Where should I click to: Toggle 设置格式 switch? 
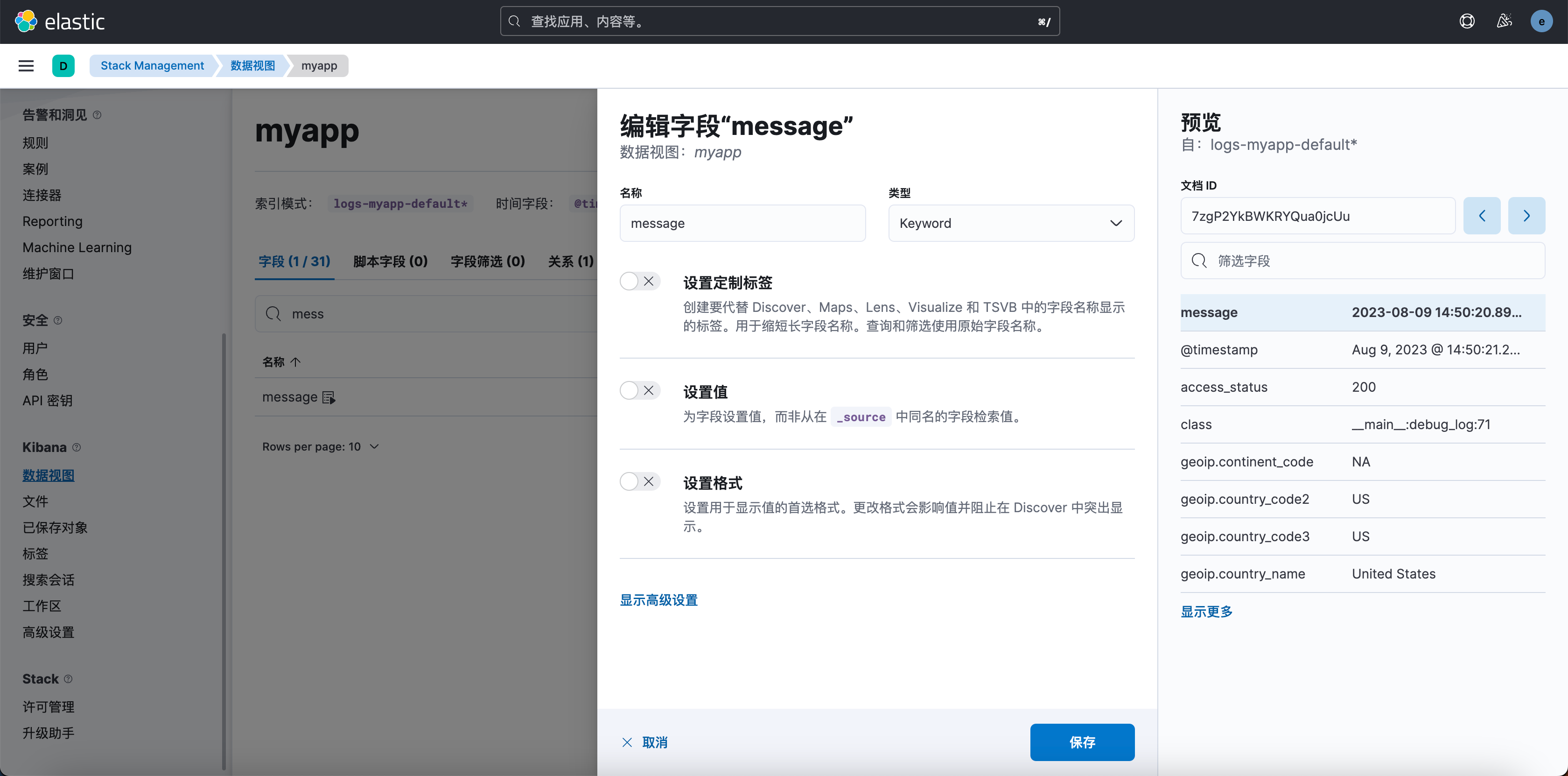[640, 481]
